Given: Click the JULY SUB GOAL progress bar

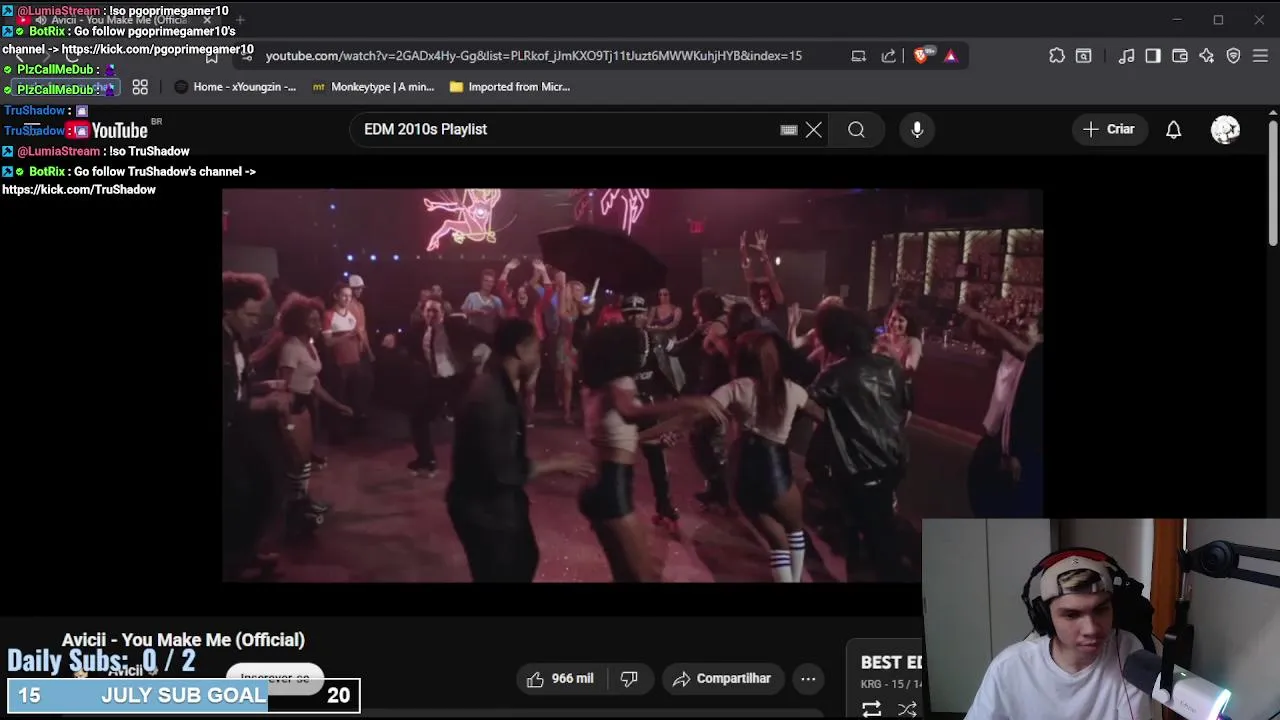Looking at the screenshot, I should tap(183, 695).
